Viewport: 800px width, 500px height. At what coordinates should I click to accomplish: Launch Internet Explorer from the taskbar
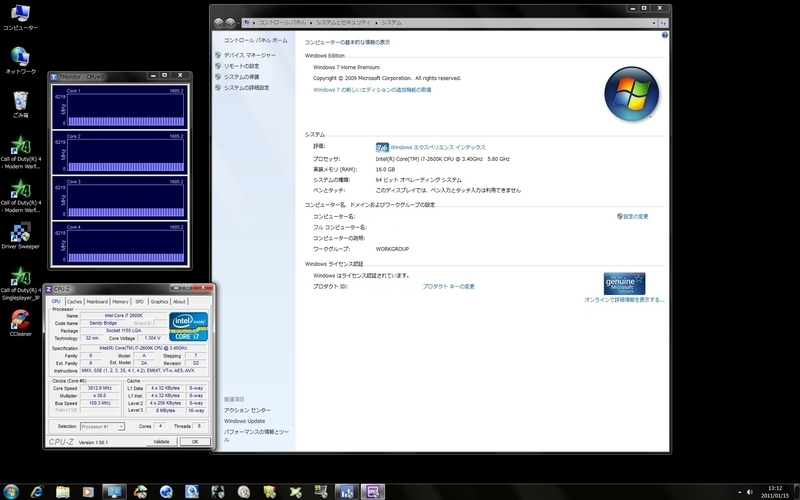coord(37,492)
